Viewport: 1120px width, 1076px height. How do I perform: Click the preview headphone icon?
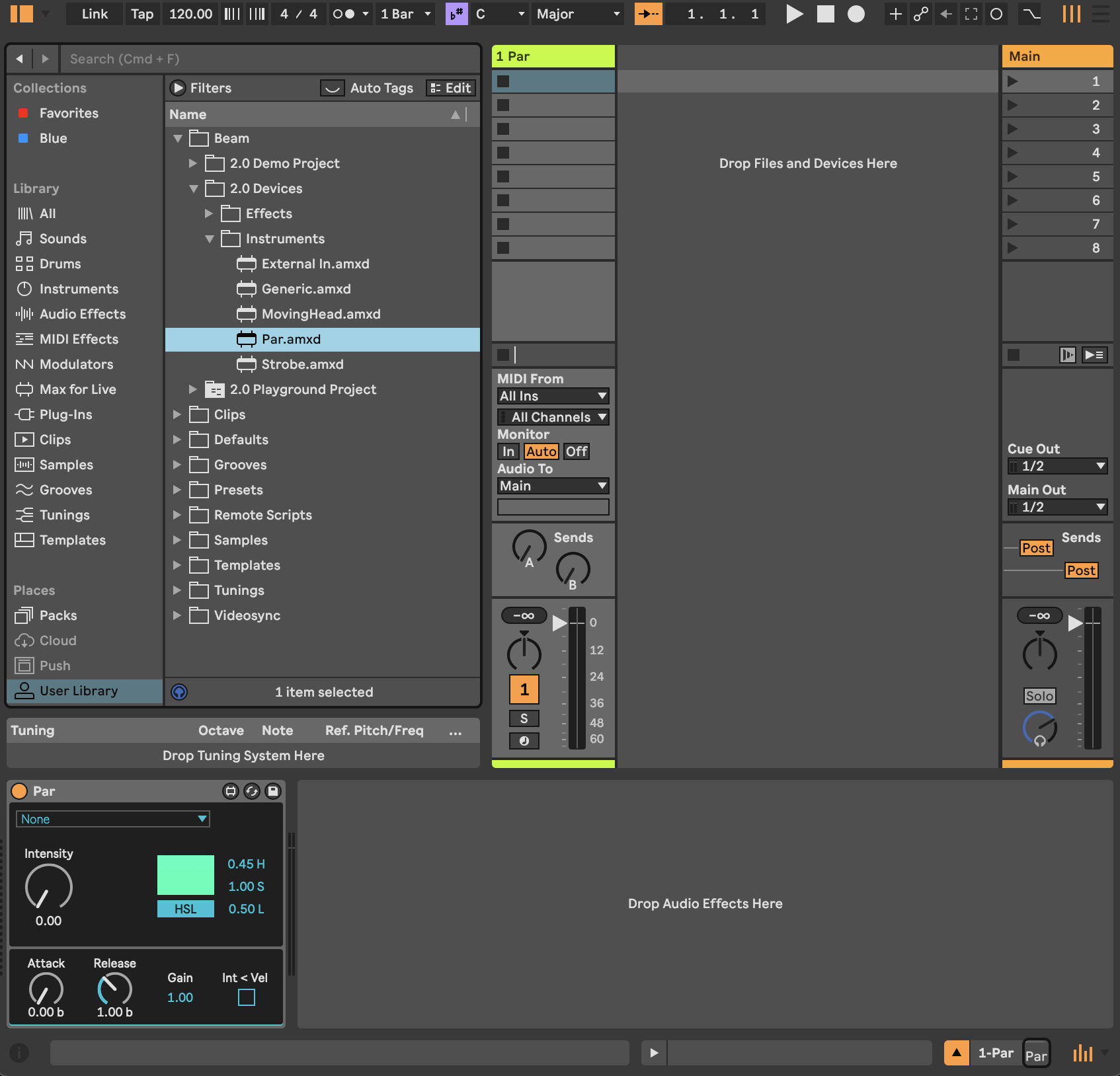pyautogui.click(x=179, y=692)
